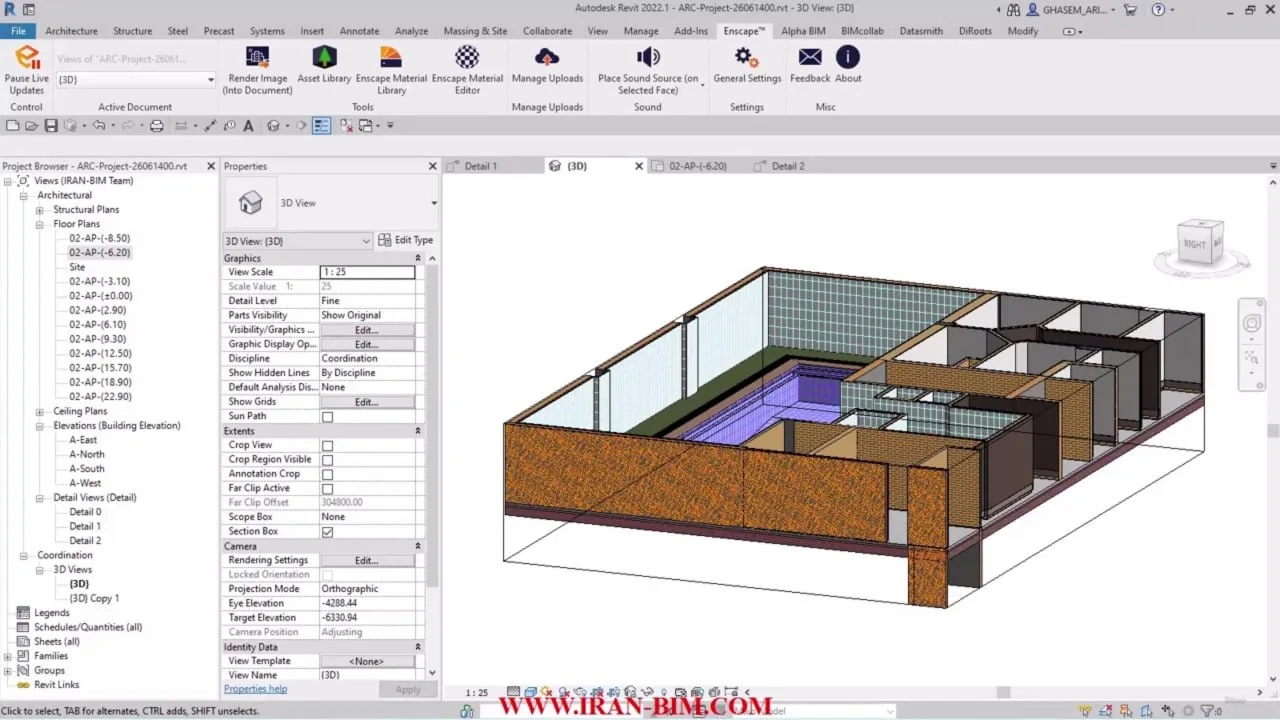
Task: Click Edit for Show Grids
Action: point(367,402)
